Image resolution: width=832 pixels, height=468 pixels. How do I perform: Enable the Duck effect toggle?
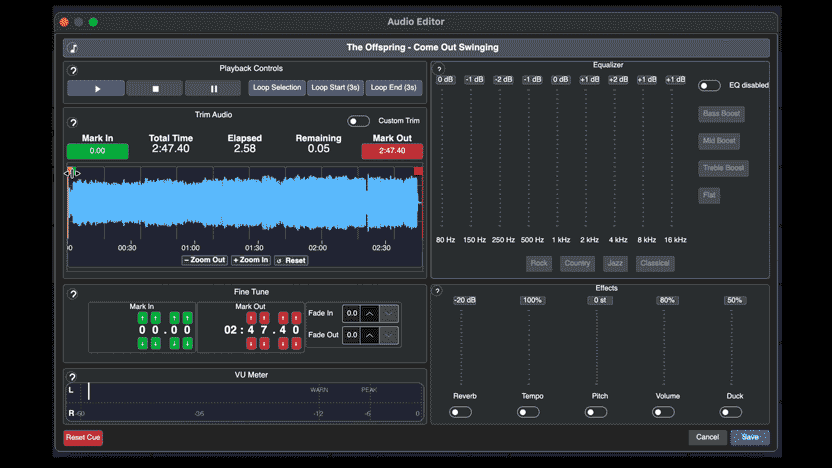[731, 412]
